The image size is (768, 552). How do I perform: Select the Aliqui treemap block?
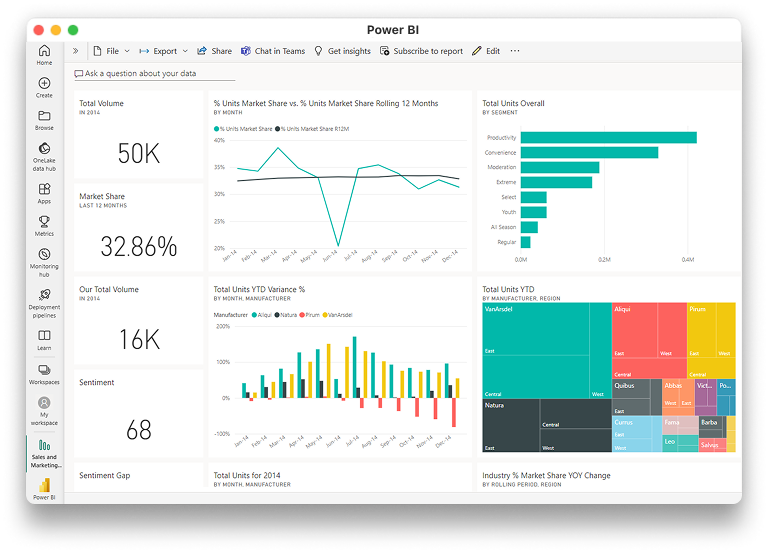pos(649,340)
